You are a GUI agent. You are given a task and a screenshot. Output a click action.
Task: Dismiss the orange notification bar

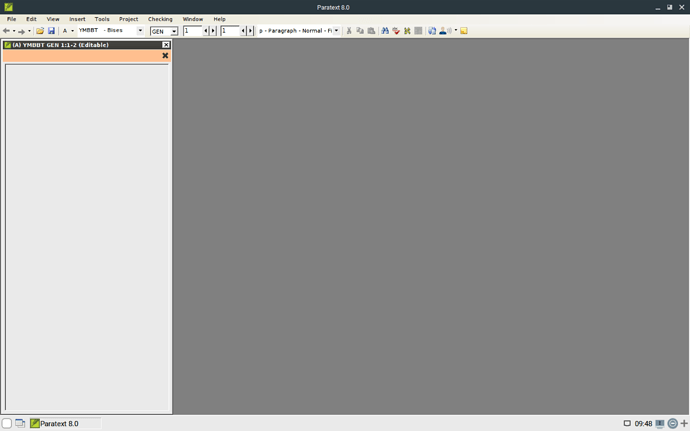(165, 55)
